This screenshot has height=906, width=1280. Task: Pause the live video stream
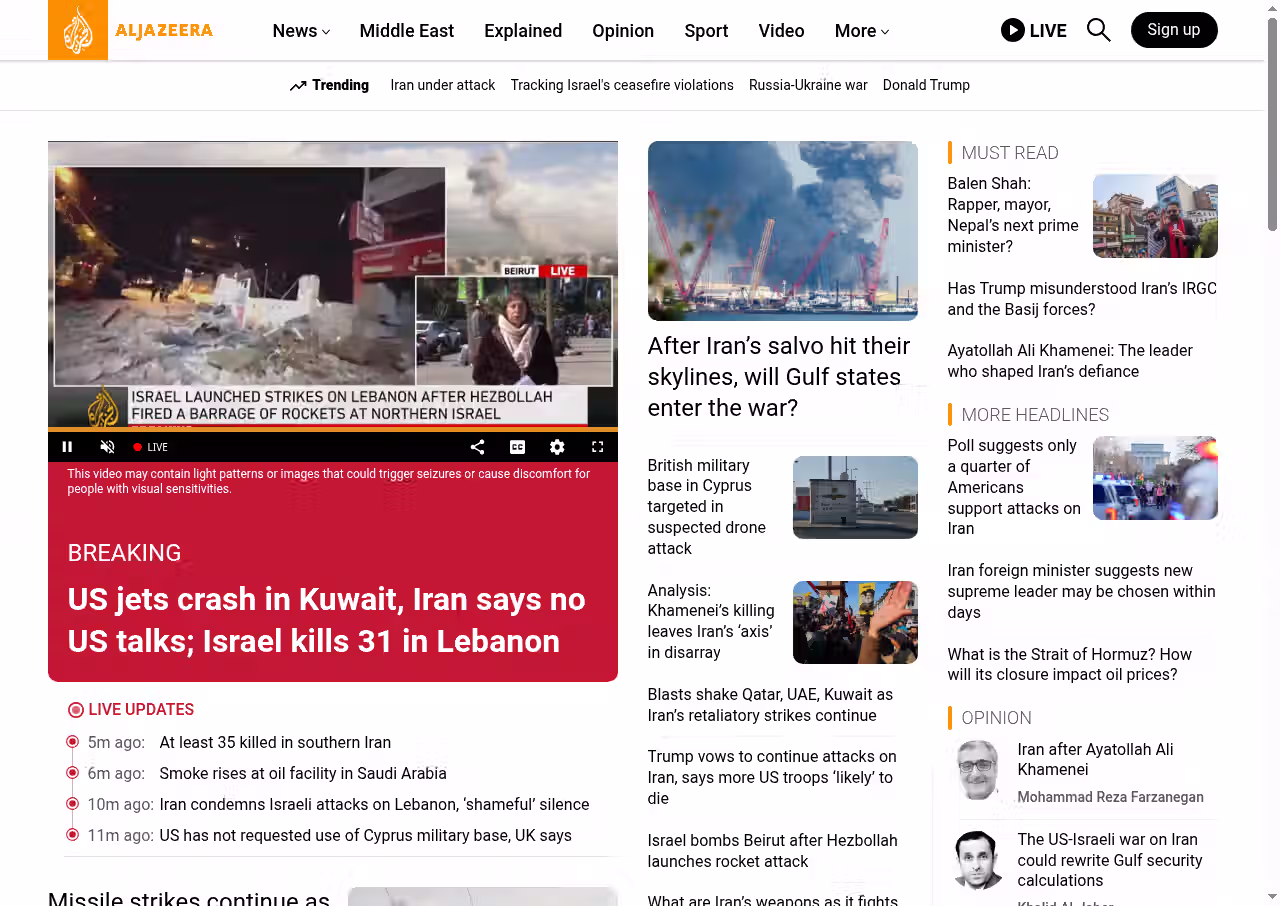[67, 447]
